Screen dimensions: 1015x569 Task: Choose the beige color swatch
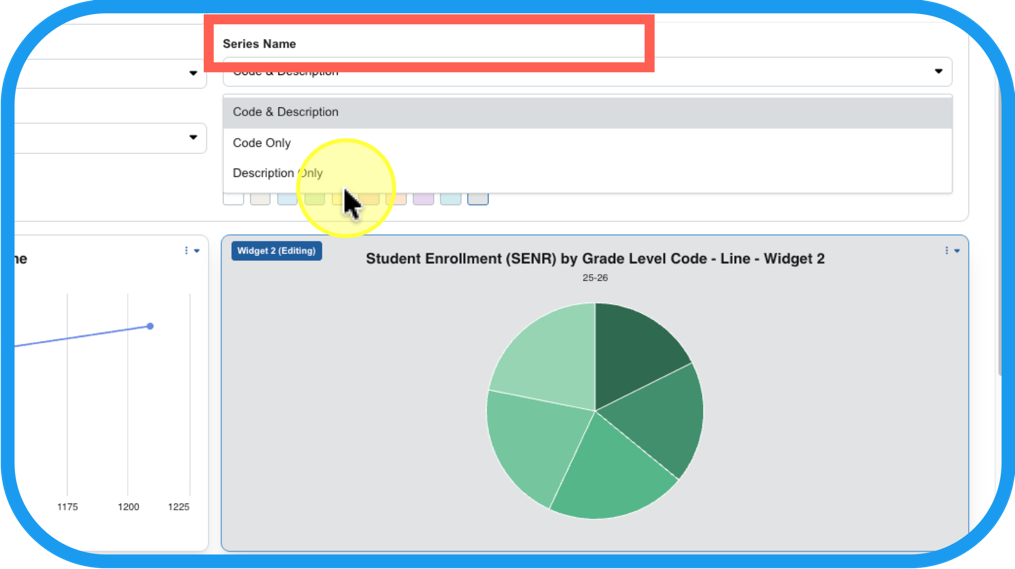pyautogui.click(x=260, y=198)
